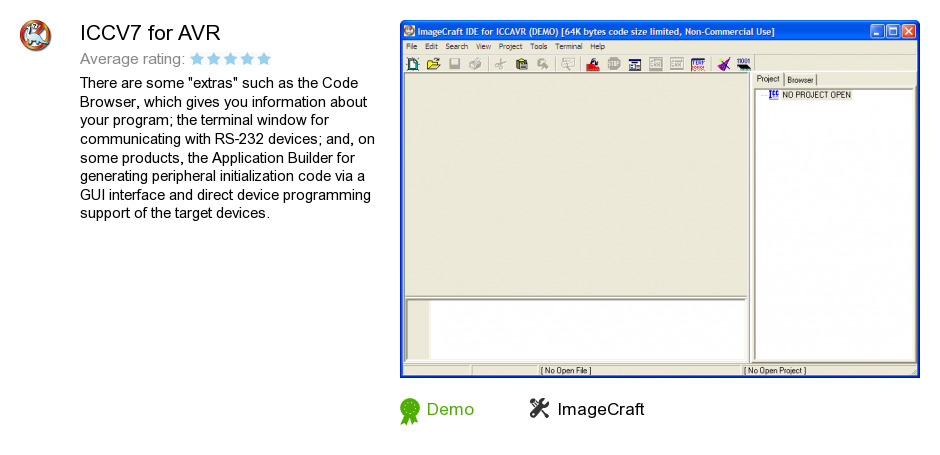Rate using the fifth star
Viewport: 940px width, 455px height.
pyautogui.click(x=264, y=59)
